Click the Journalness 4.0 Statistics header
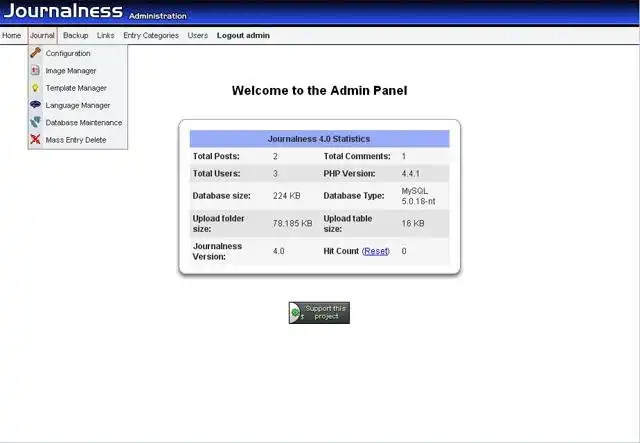 coord(319,139)
